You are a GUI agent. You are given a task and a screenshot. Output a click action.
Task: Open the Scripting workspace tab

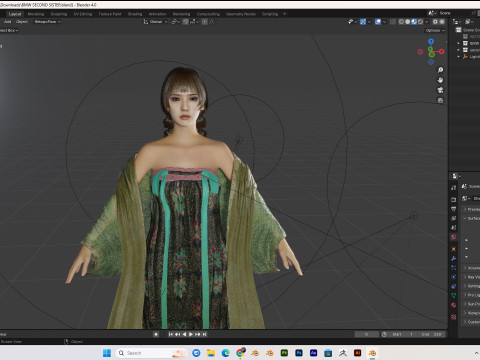click(x=270, y=14)
